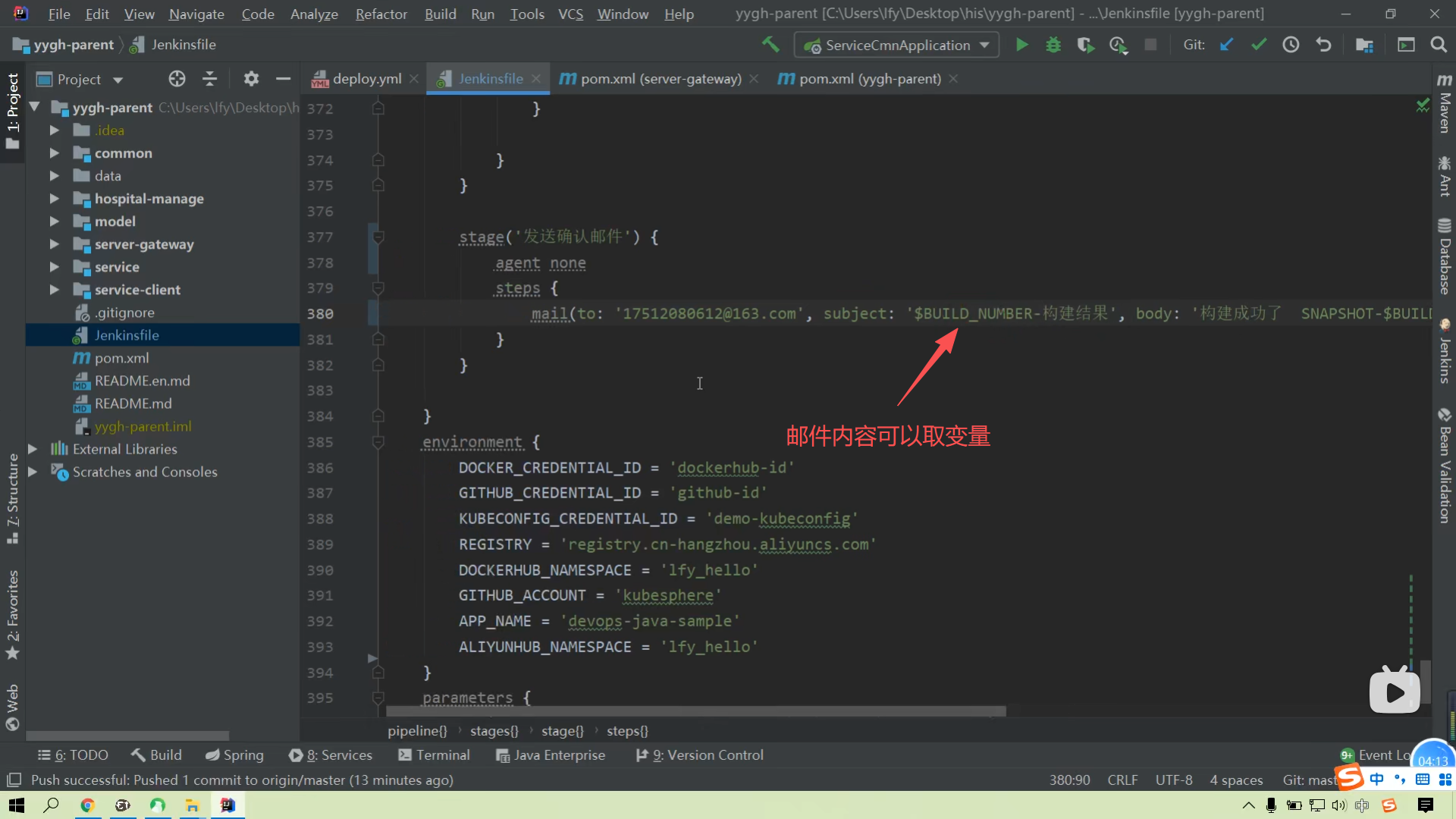Click the Windows Start button

coord(16,805)
